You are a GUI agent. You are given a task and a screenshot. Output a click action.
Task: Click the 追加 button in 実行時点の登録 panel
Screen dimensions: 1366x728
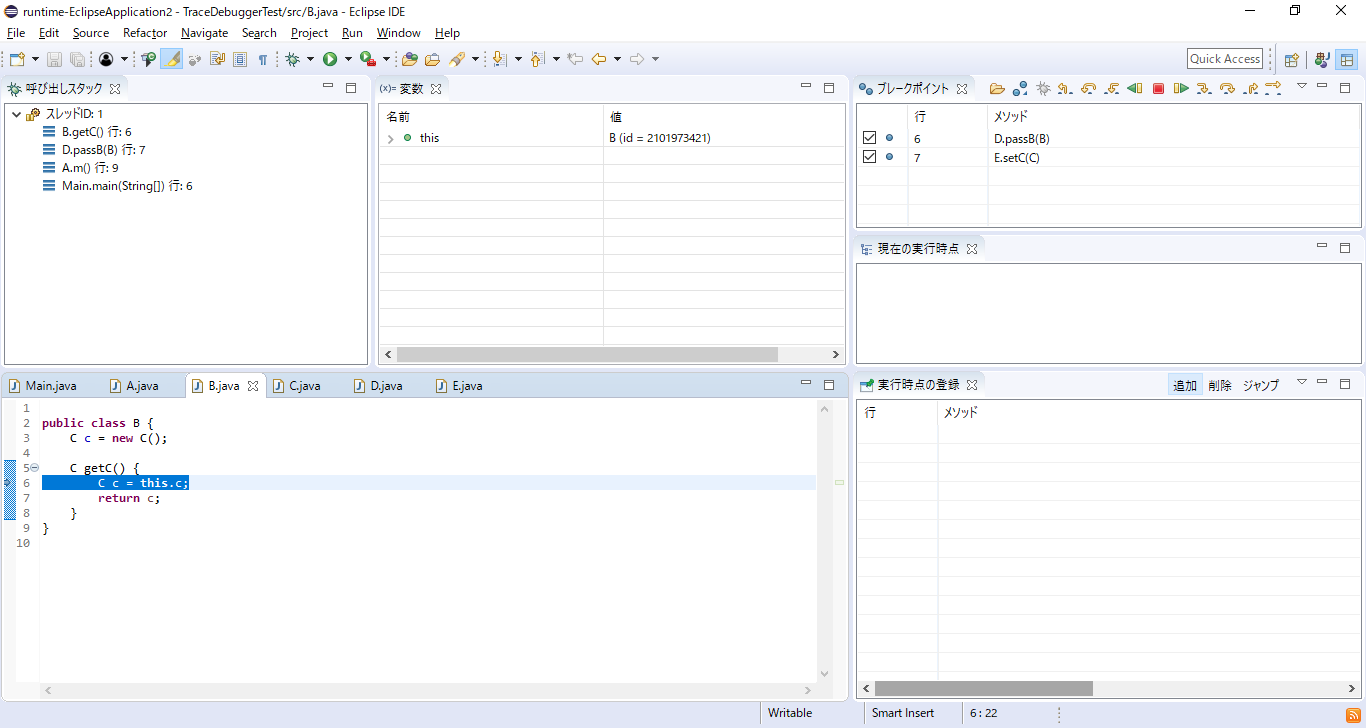(x=1185, y=385)
